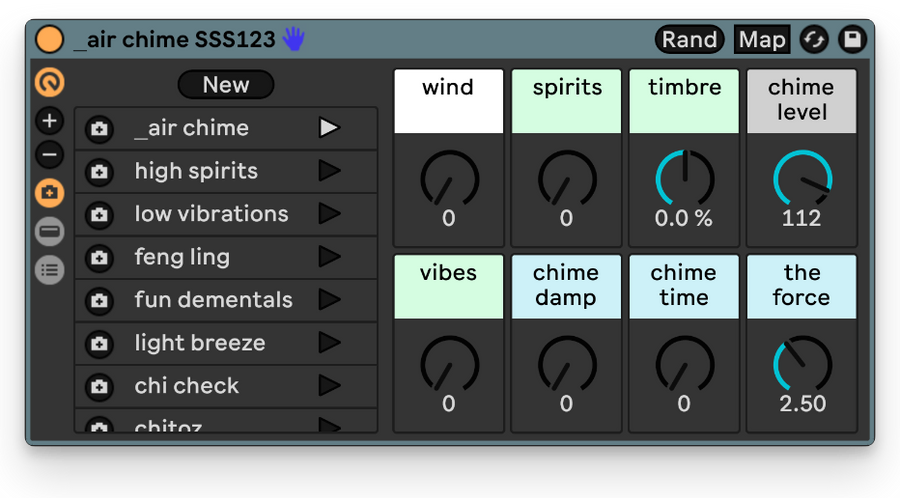Launch the feng ling variation
The height and width of the screenshot is (498, 900).
pos(329,256)
